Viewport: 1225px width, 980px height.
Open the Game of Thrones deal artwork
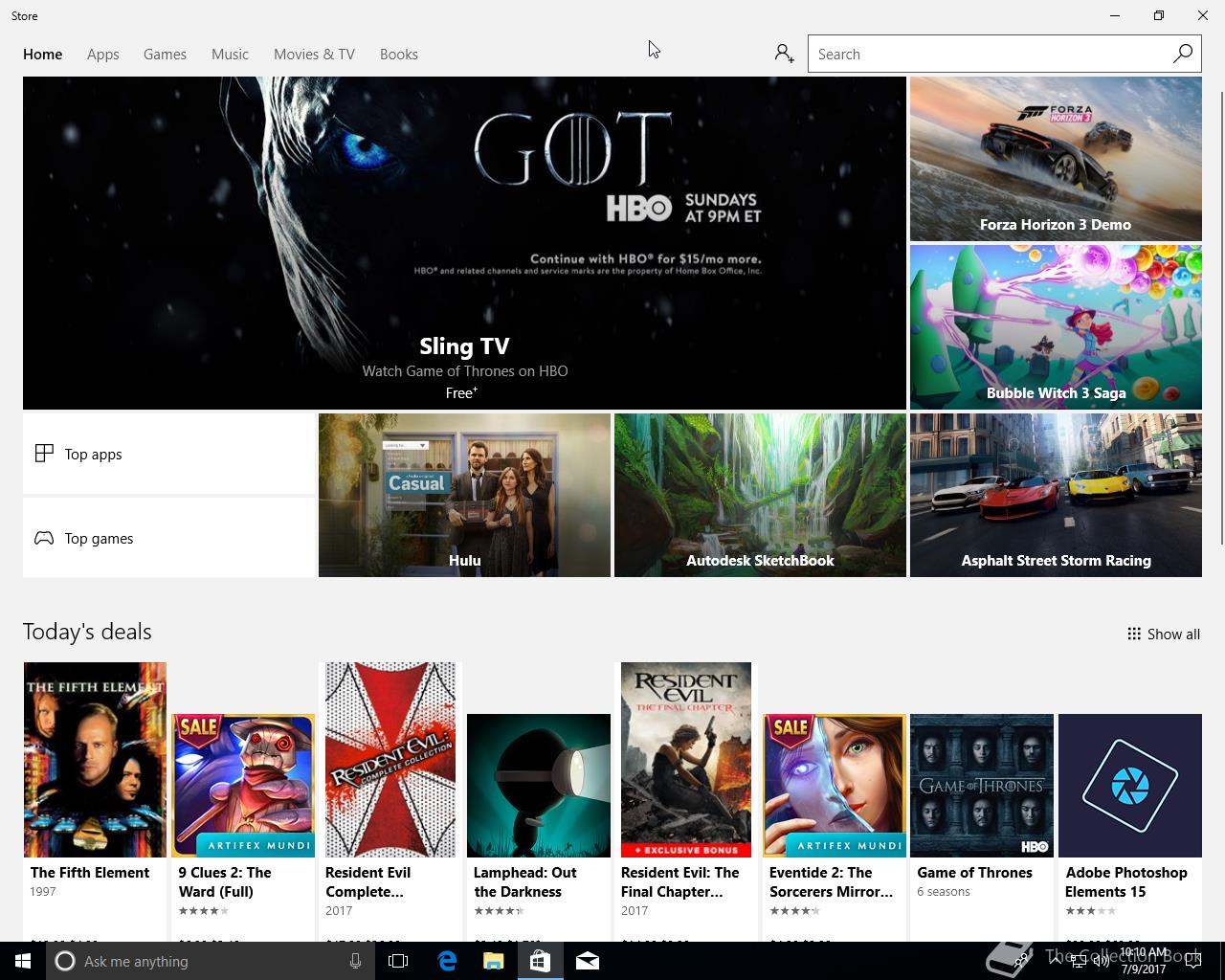(x=982, y=786)
